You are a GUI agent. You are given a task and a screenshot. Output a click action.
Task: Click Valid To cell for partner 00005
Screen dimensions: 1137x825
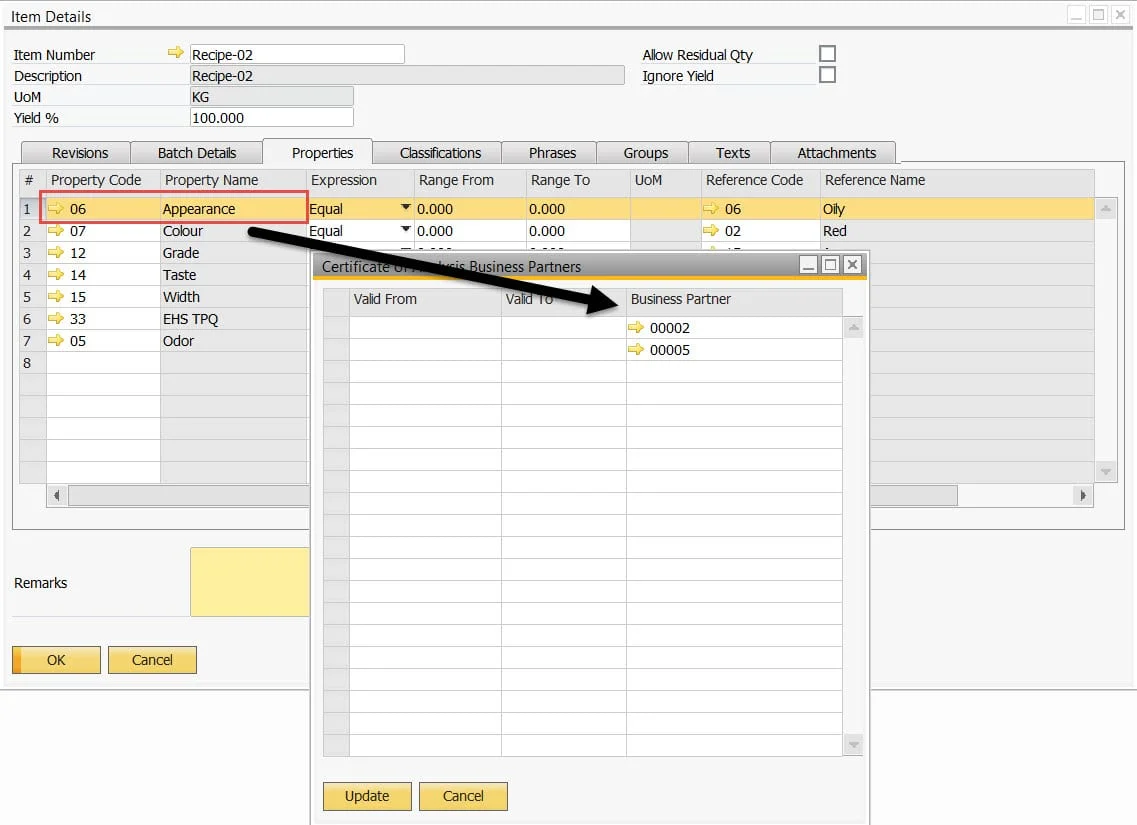point(563,349)
